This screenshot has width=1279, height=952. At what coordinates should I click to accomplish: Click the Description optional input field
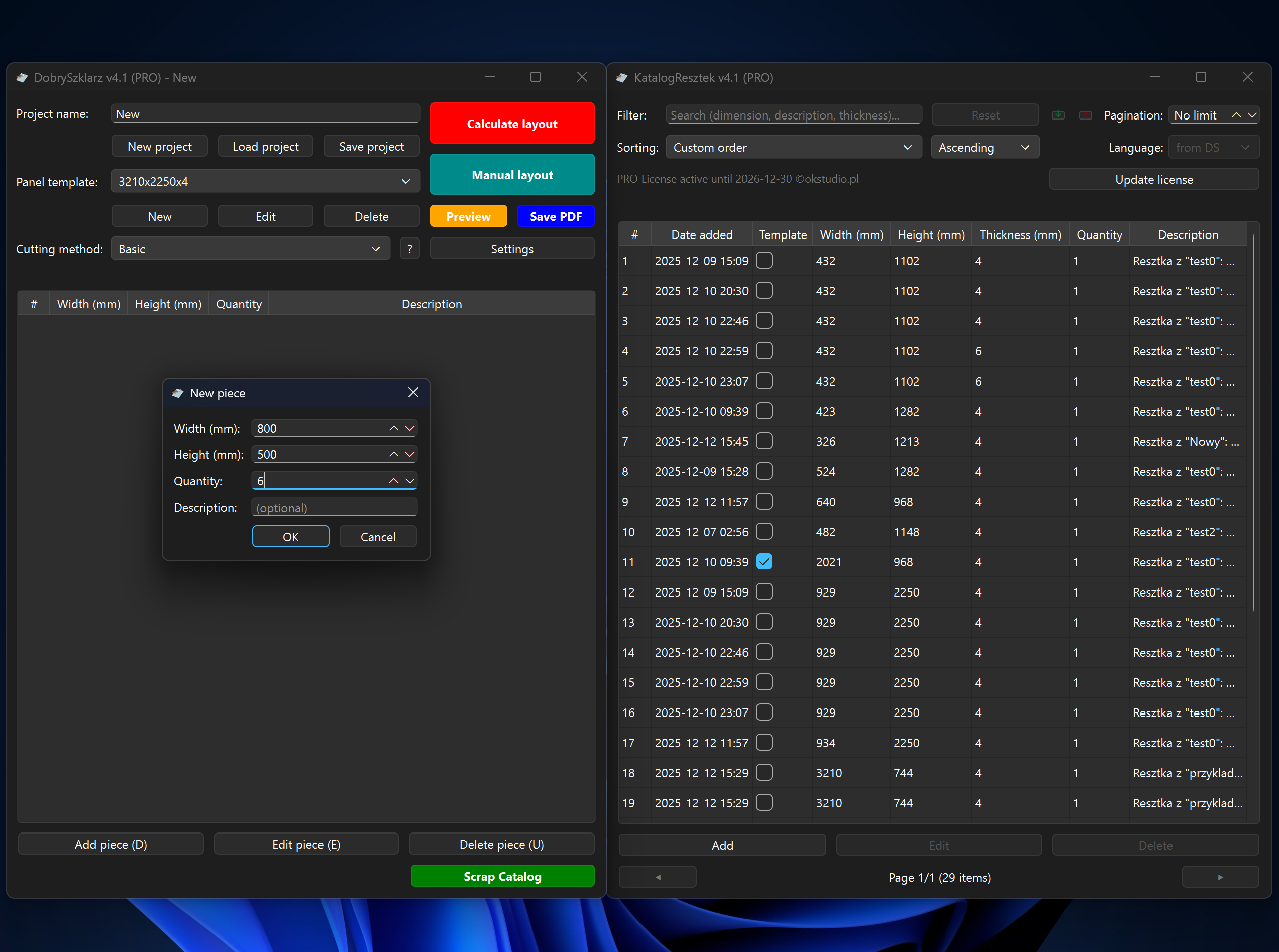pyautogui.click(x=334, y=508)
